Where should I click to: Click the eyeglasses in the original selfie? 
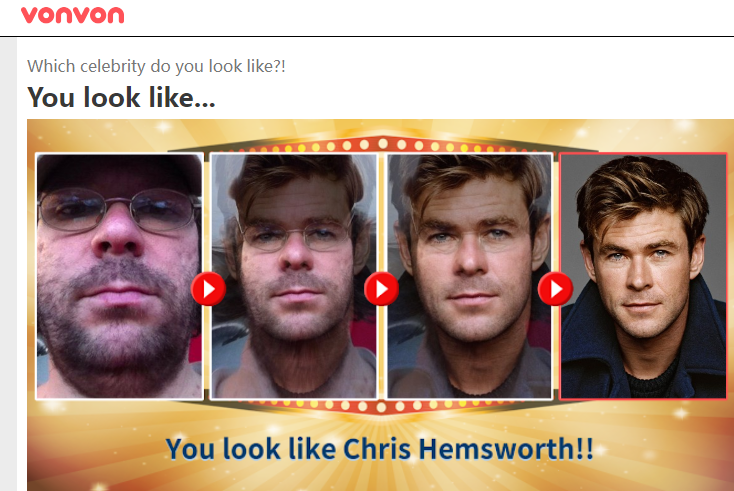(119, 209)
